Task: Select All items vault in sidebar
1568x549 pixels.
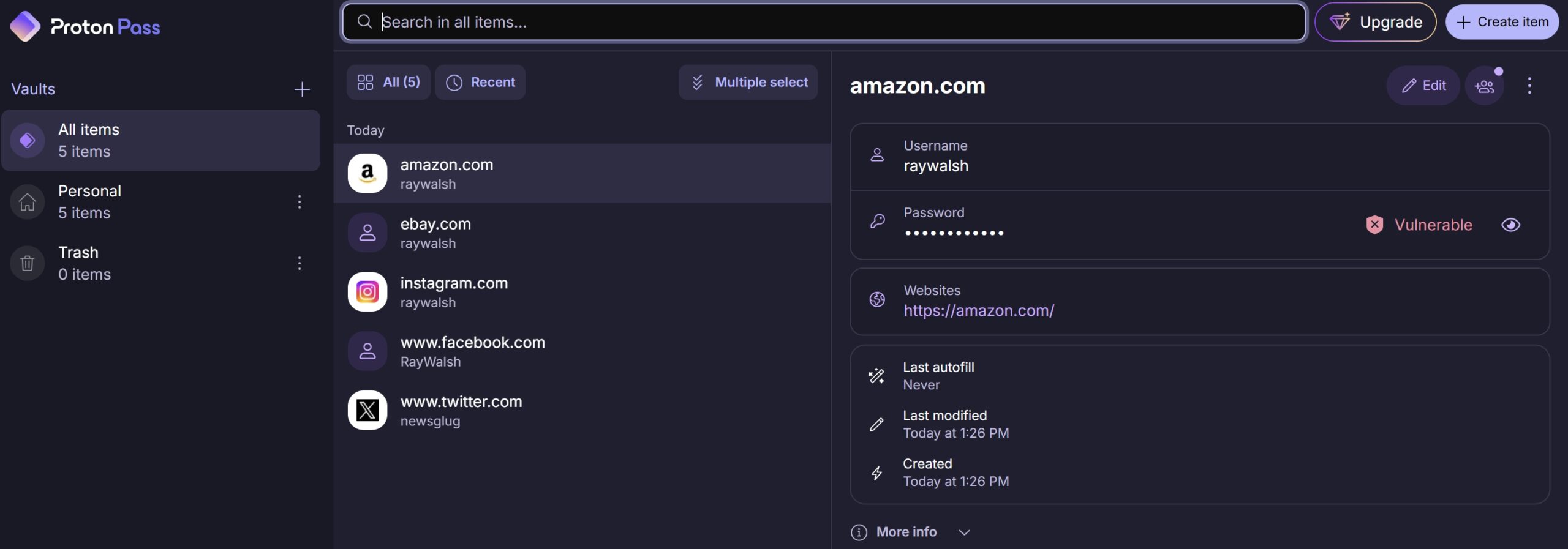Action: point(160,140)
